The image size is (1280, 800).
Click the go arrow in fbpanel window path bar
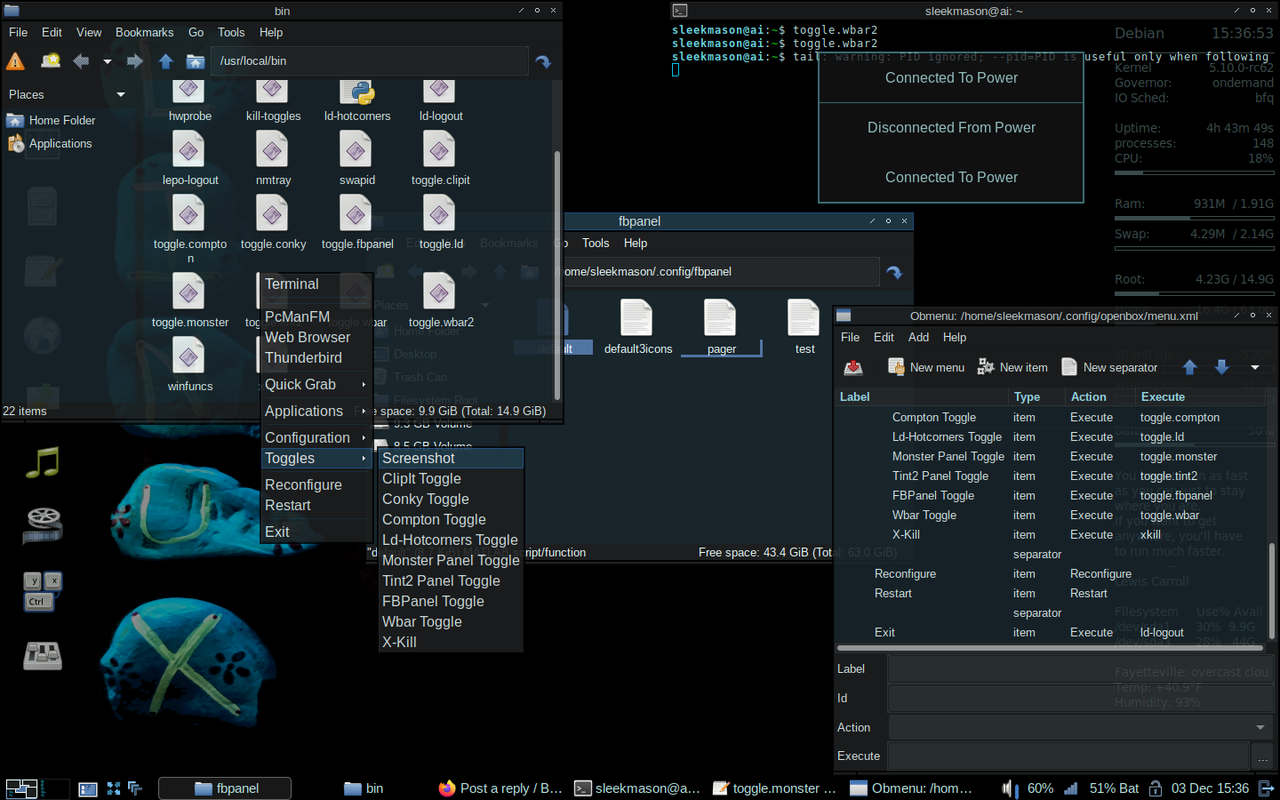[894, 272]
